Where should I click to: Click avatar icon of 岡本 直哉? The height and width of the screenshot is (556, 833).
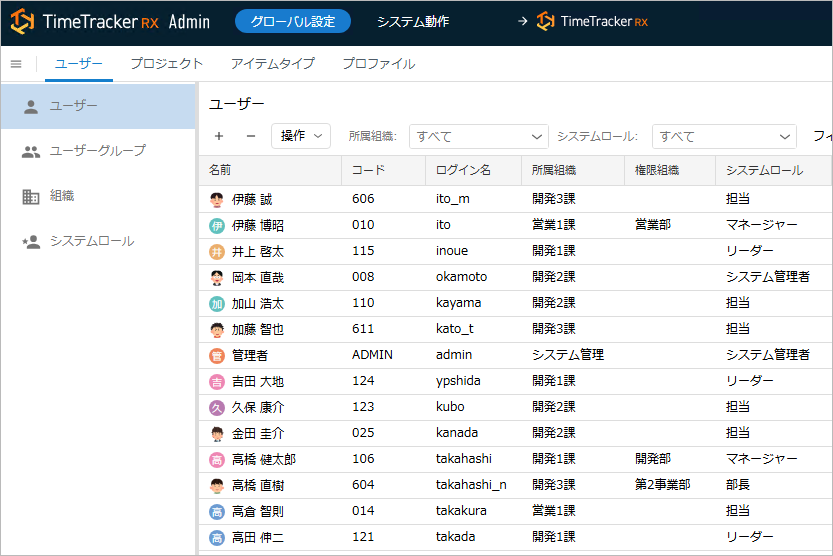pos(217,277)
